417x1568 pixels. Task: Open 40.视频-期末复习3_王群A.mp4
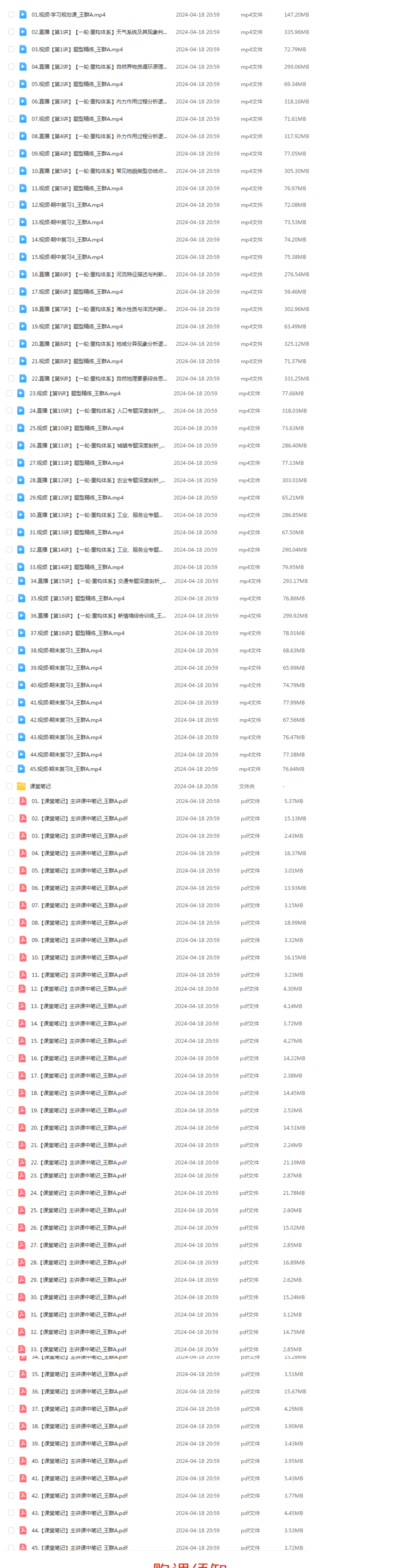click(66, 685)
